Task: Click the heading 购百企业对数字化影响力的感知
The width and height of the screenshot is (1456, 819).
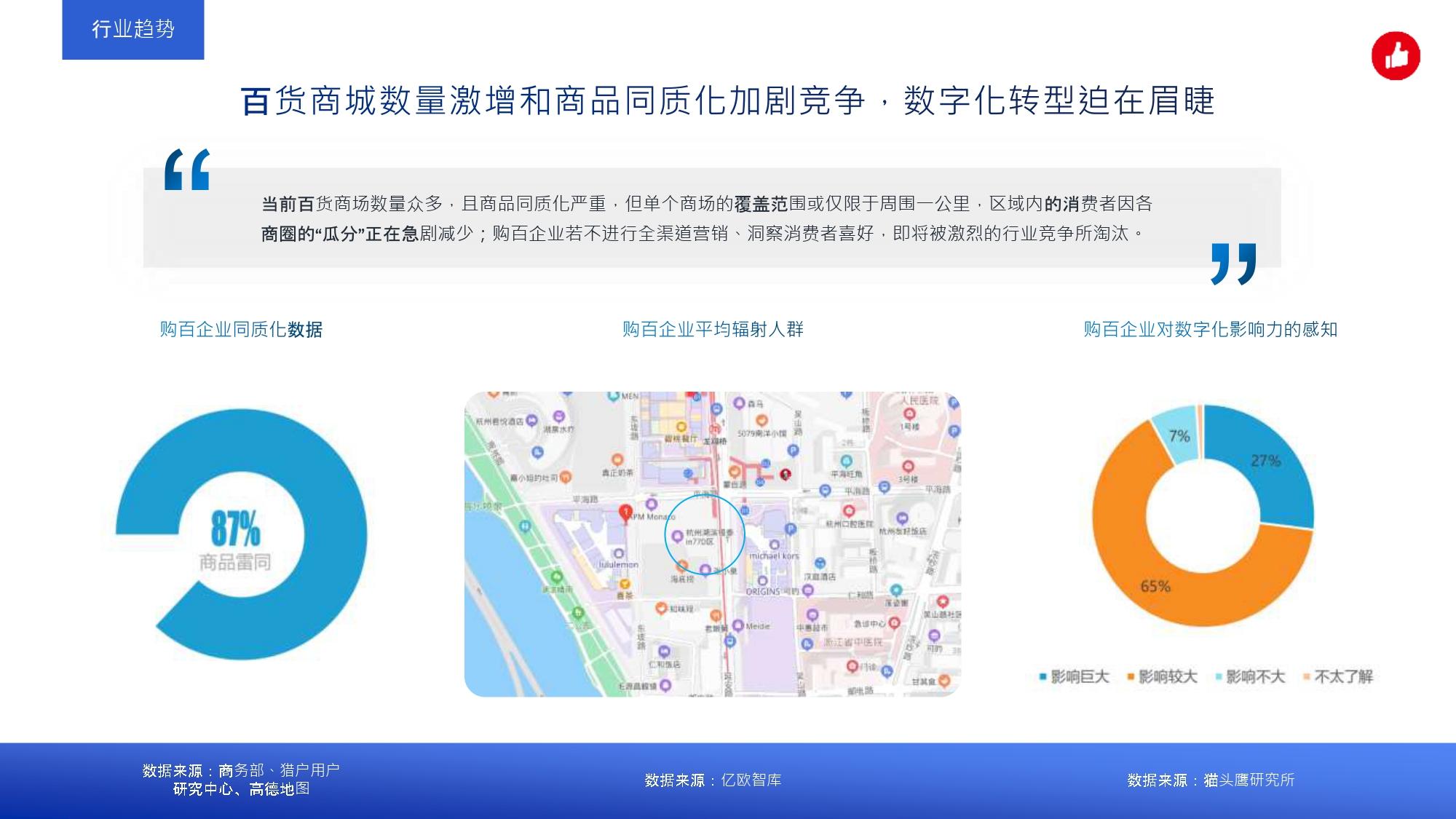Action: 1210,329
